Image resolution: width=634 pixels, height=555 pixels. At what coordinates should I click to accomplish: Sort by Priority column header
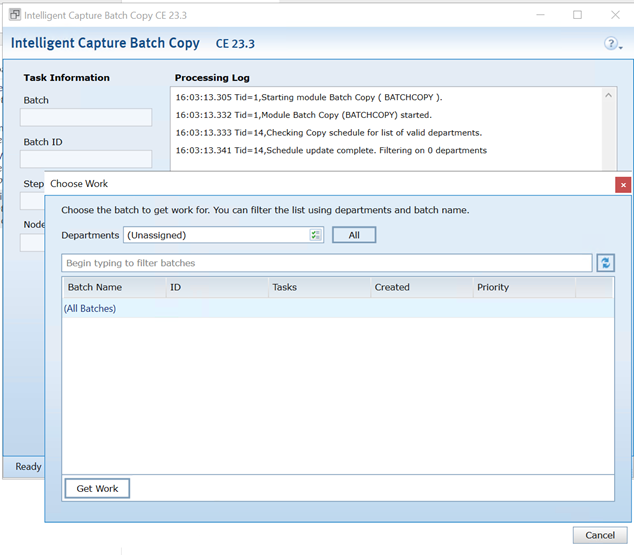pos(524,287)
